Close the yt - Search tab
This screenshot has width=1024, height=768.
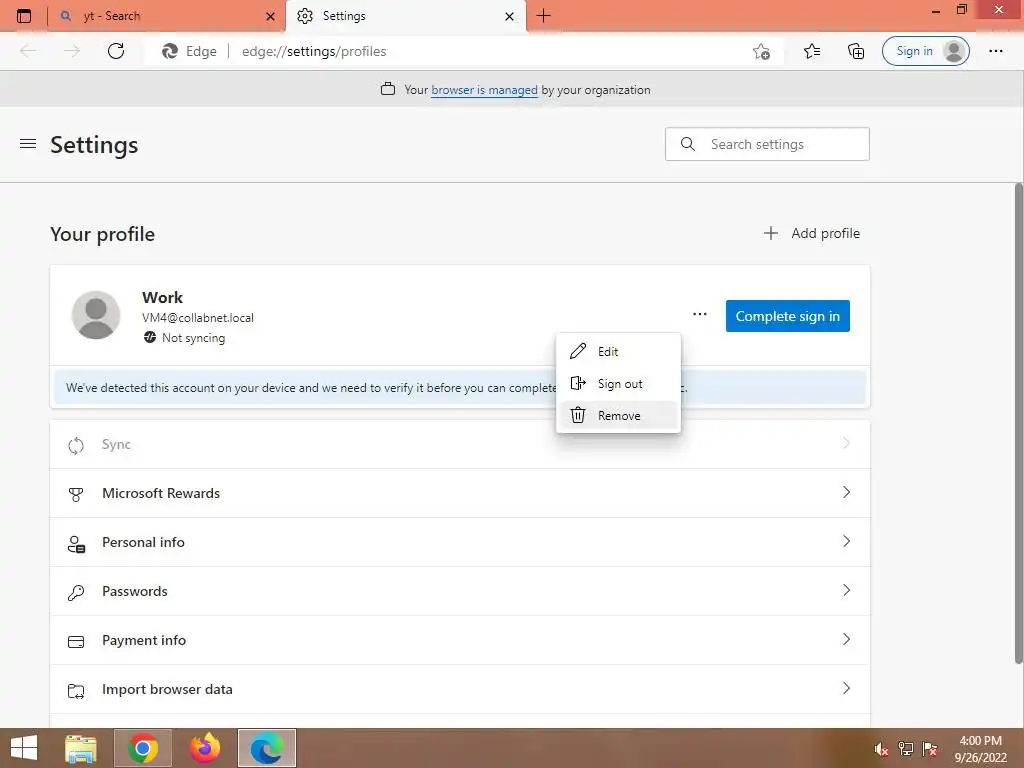tap(270, 16)
